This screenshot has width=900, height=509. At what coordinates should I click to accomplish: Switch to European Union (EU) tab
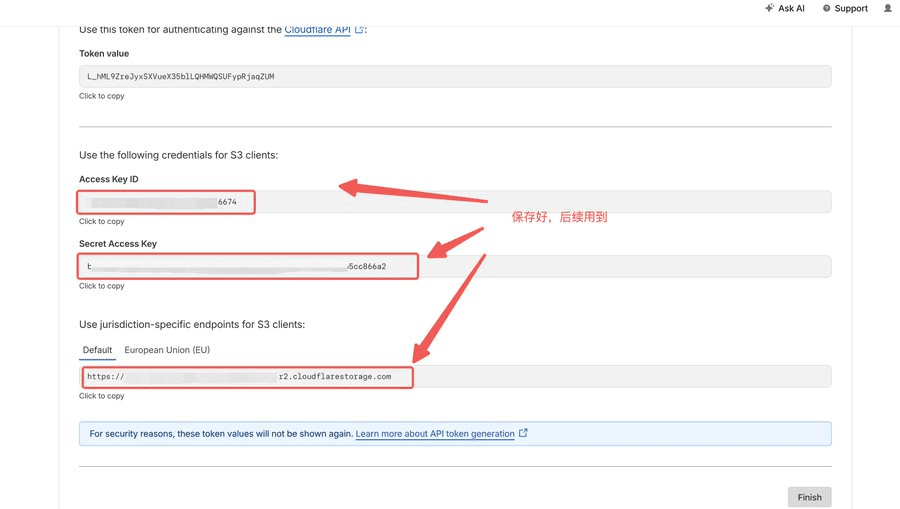(167, 350)
